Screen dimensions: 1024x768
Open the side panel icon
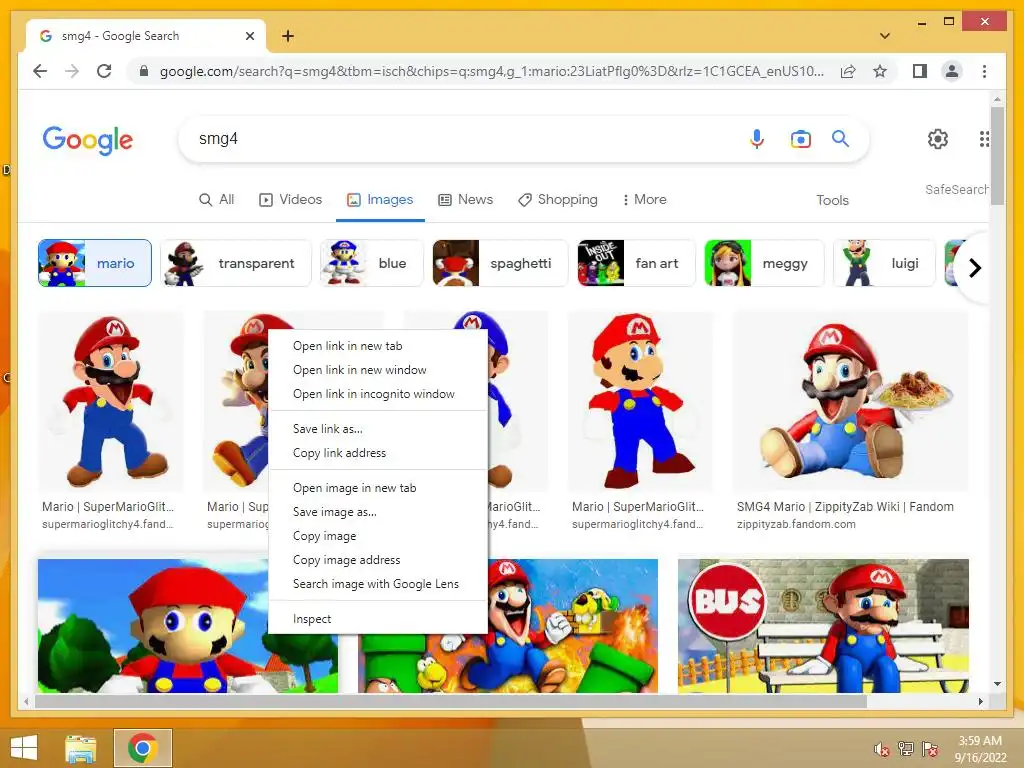[x=920, y=71]
